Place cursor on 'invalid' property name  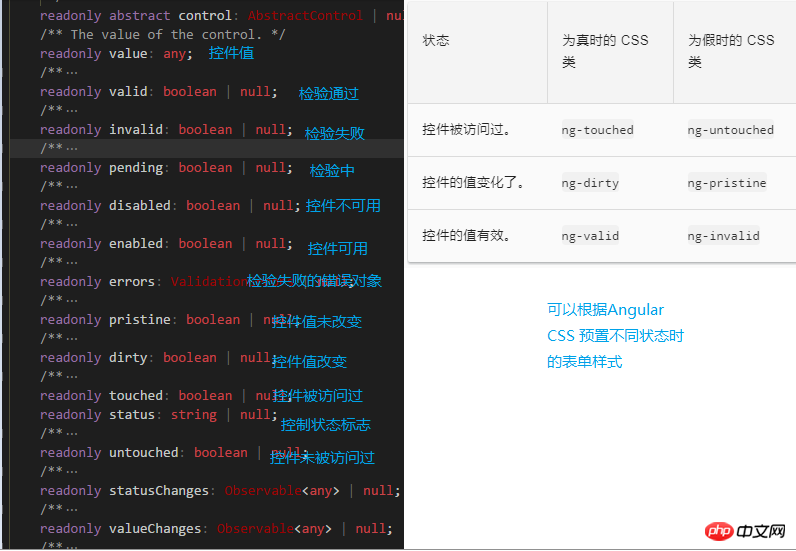(136, 129)
